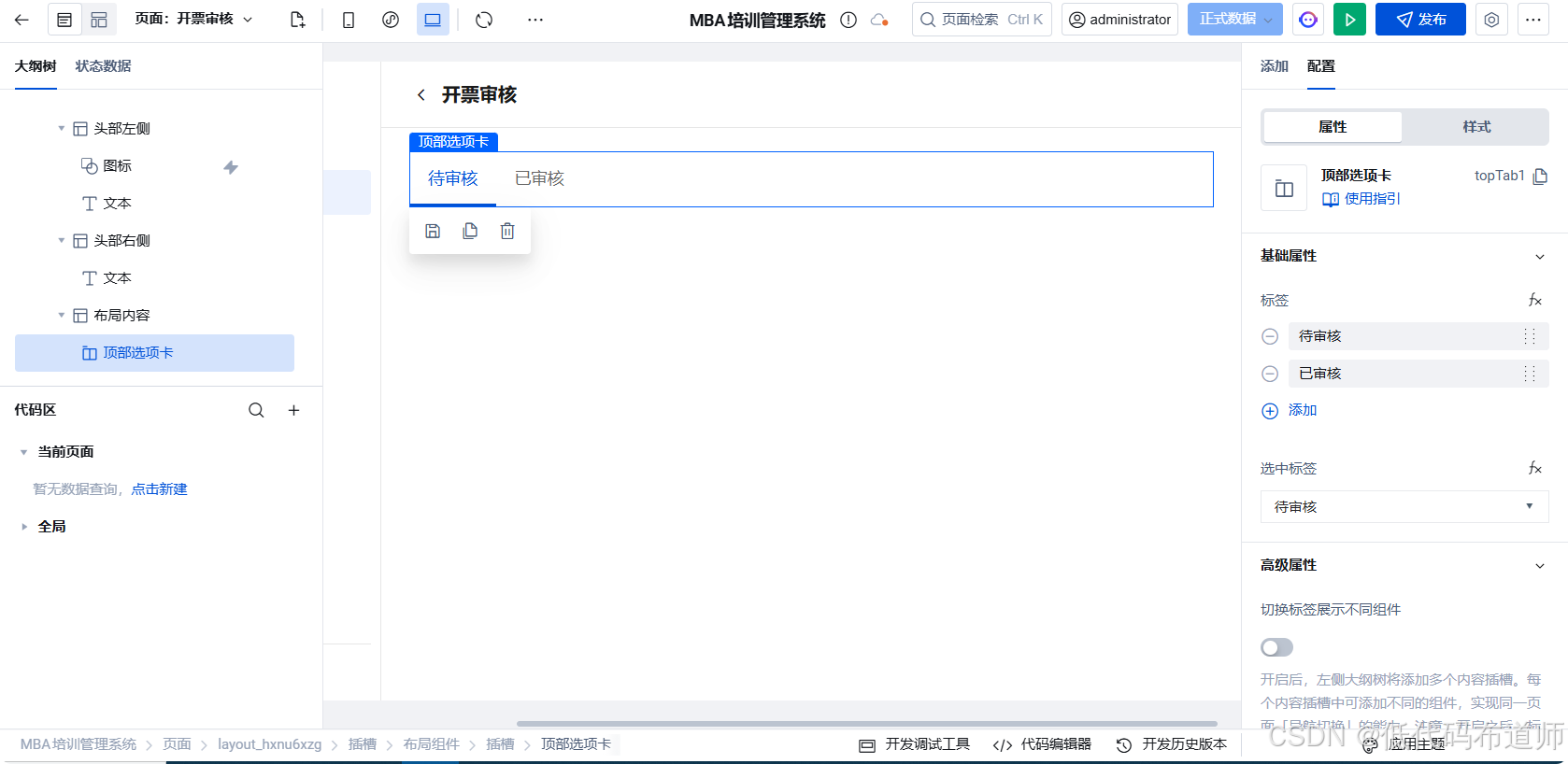The width and height of the screenshot is (1568, 764).
Task: Select the 图标 tree item
Action: click(x=117, y=165)
